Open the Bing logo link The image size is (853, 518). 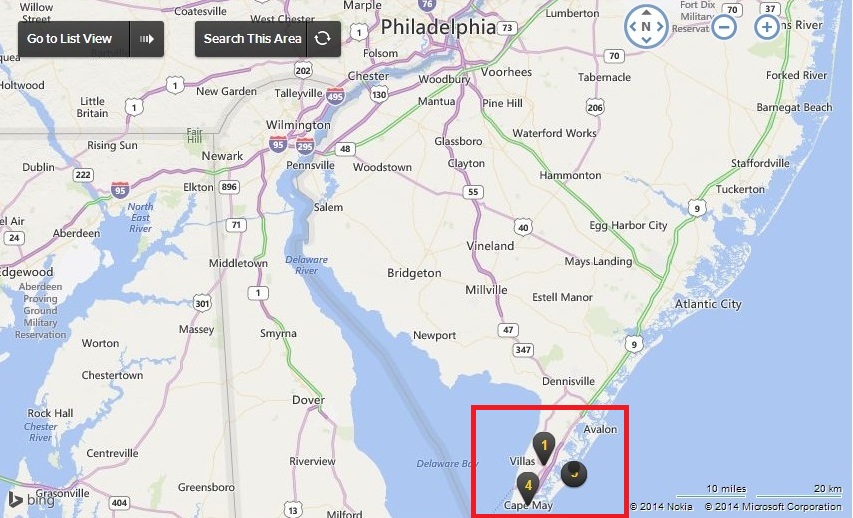[32, 499]
